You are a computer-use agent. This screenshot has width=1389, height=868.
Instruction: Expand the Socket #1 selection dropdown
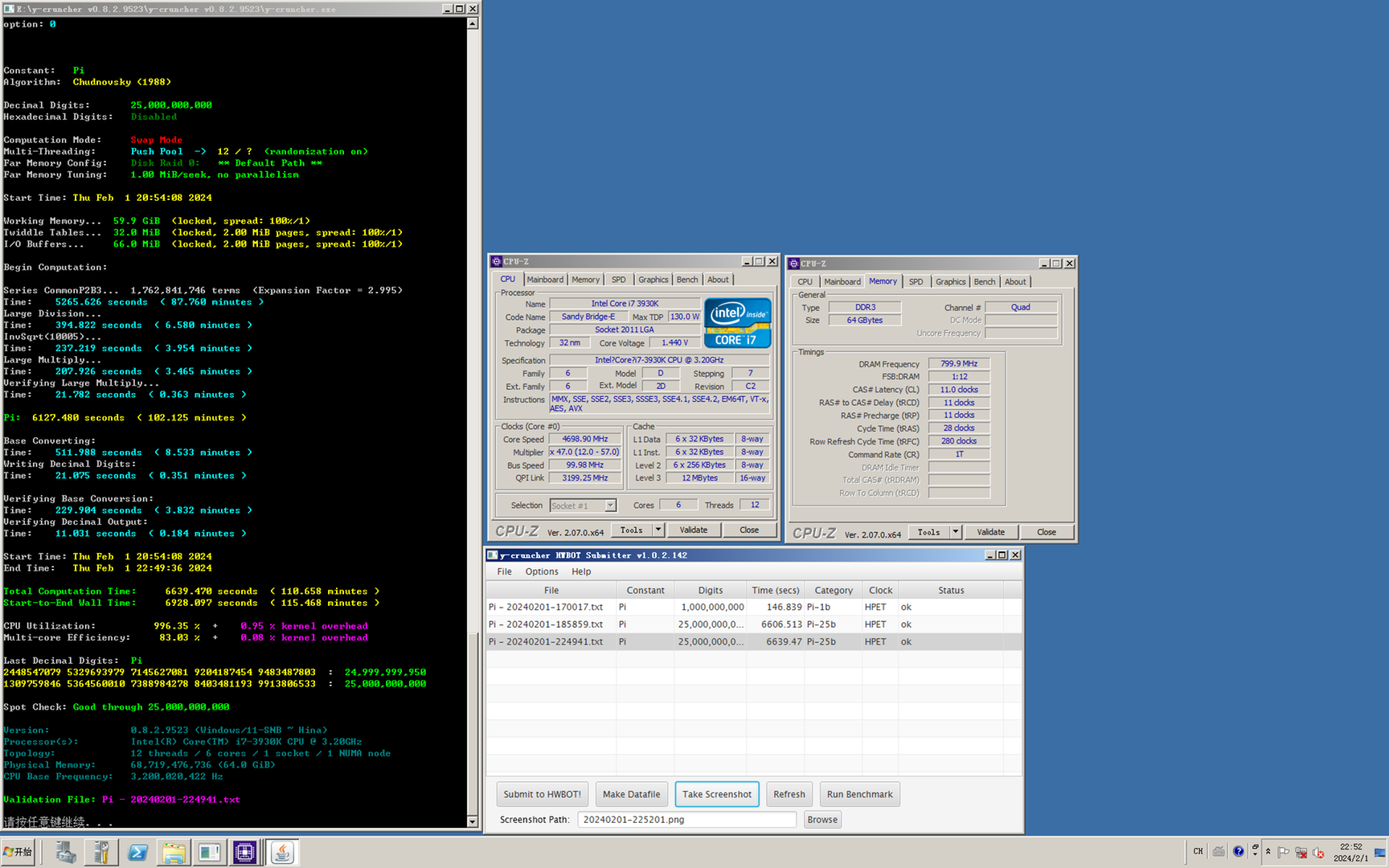(x=610, y=506)
